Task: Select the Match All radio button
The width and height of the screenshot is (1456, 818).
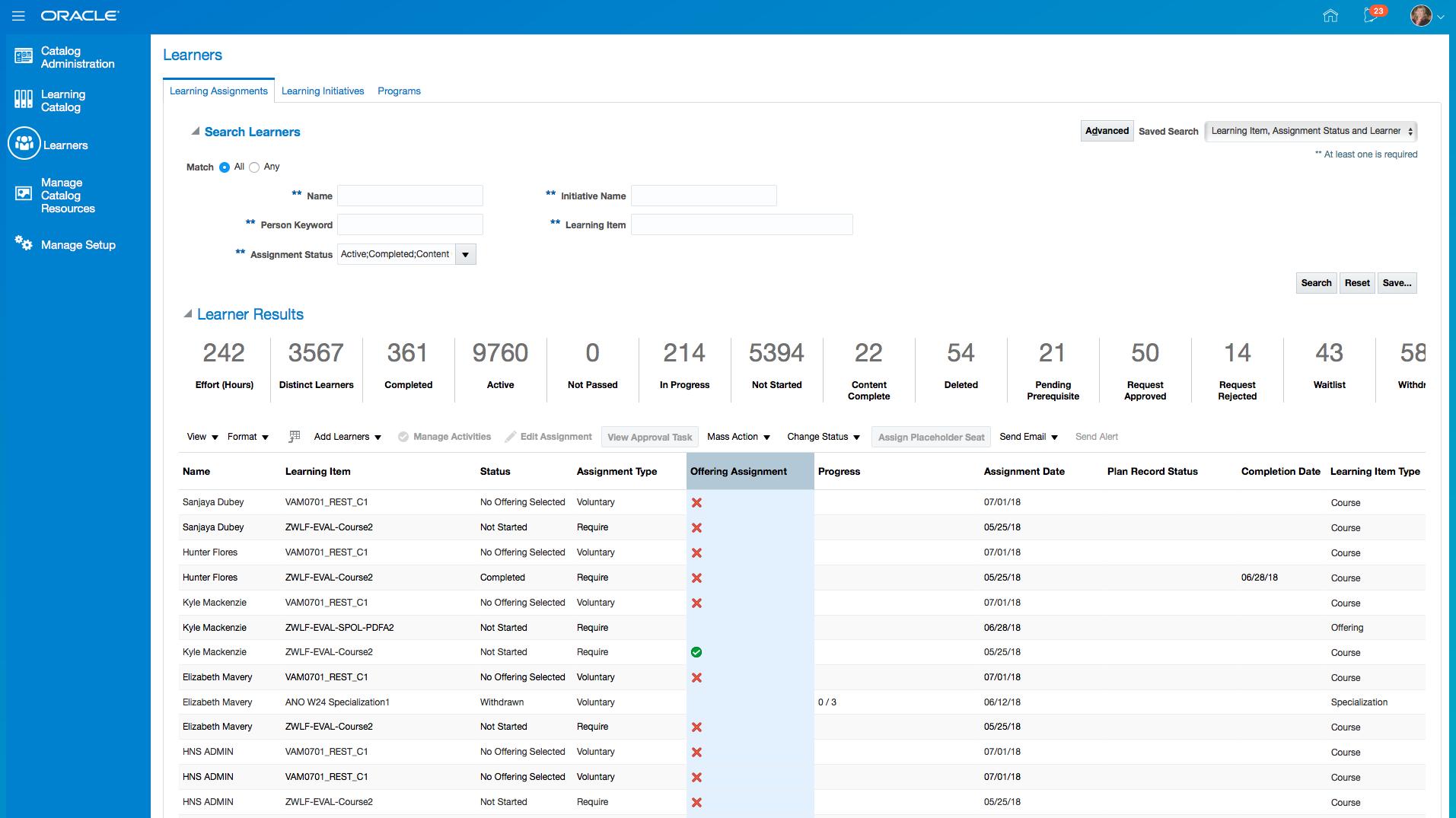Action: tap(225, 167)
